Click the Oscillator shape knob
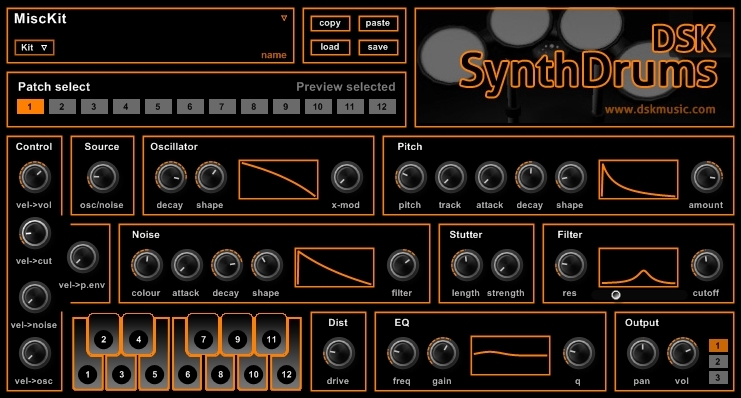The image size is (741, 398). point(211,177)
